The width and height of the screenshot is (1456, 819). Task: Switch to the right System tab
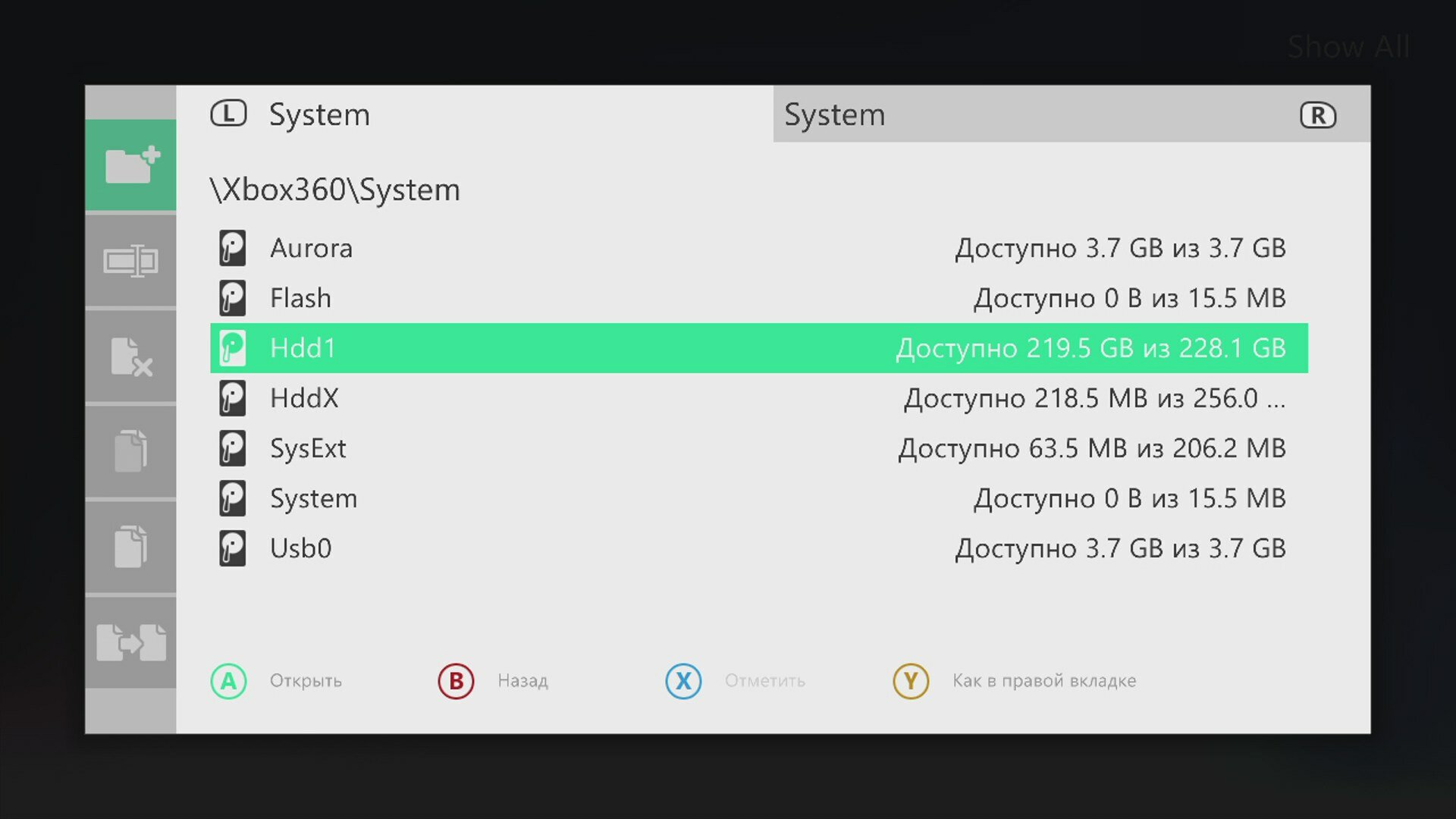click(x=834, y=115)
